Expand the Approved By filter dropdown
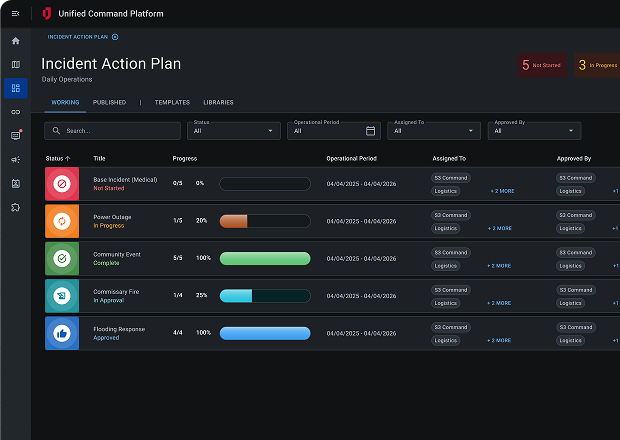 [534, 131]
